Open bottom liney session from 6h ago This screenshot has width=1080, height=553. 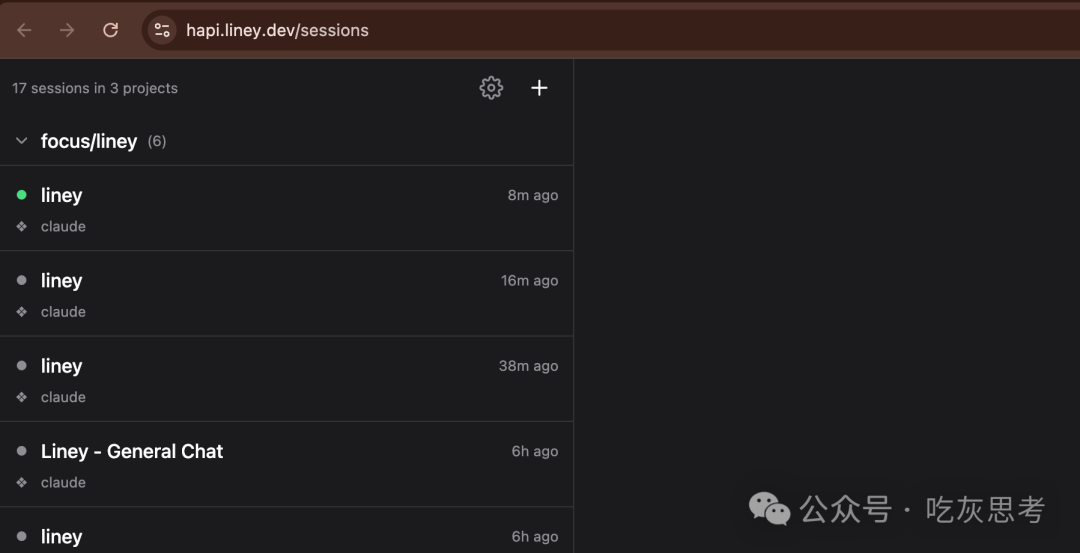tap(287, 531)
